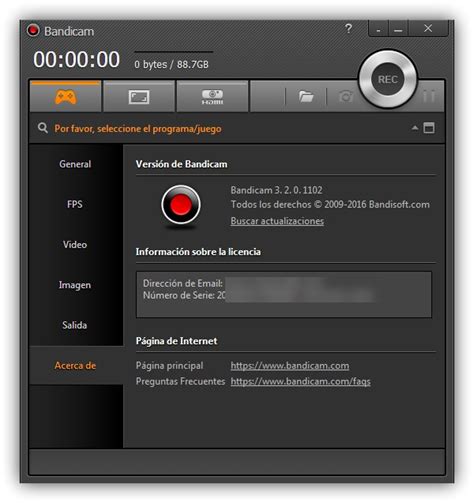Viewport: 474px width, 503px height.
Task: Click the 'Información sobre la licencia' heading
Action: 198,252
